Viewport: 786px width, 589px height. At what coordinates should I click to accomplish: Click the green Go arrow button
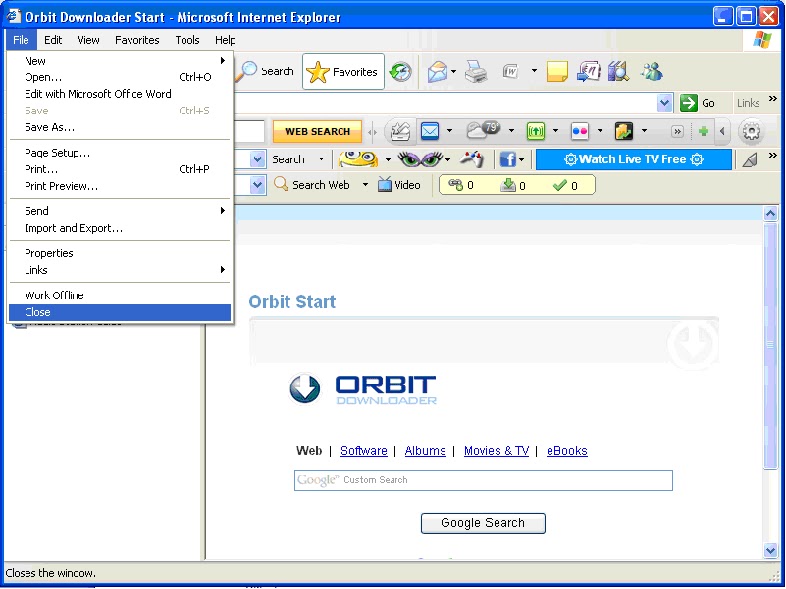pos(689,103)
